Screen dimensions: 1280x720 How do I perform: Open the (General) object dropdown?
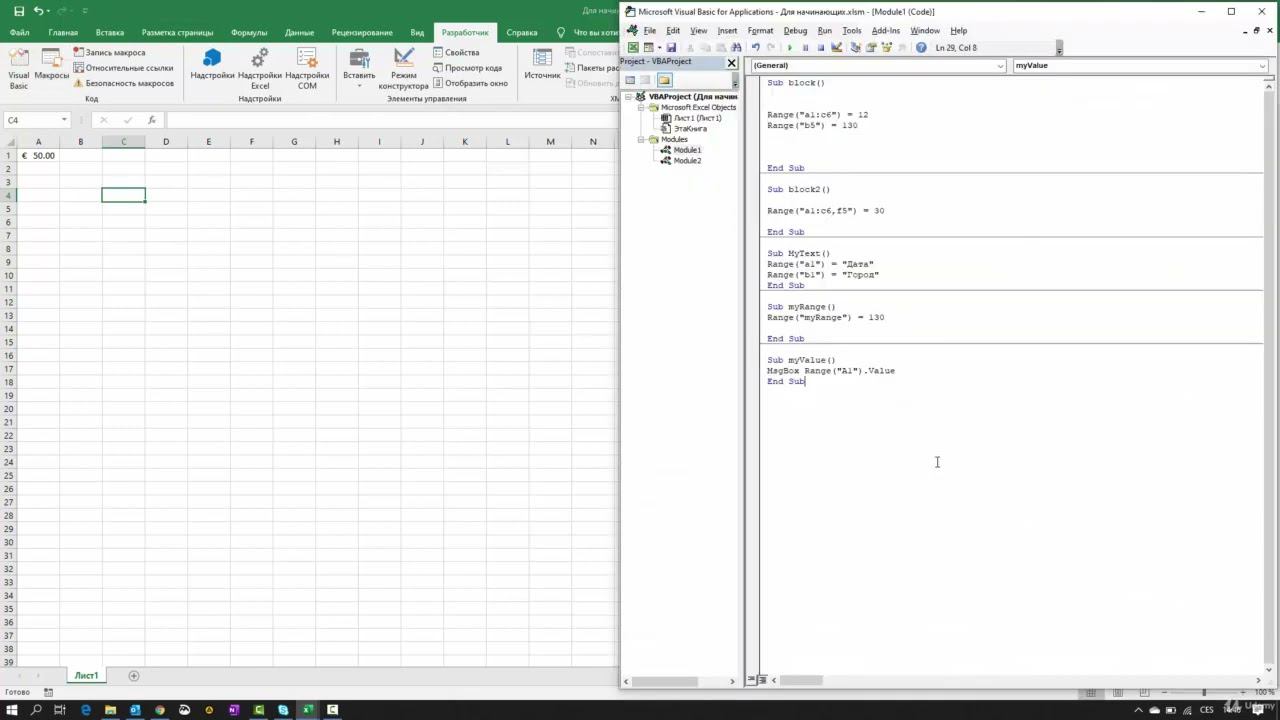878,65
